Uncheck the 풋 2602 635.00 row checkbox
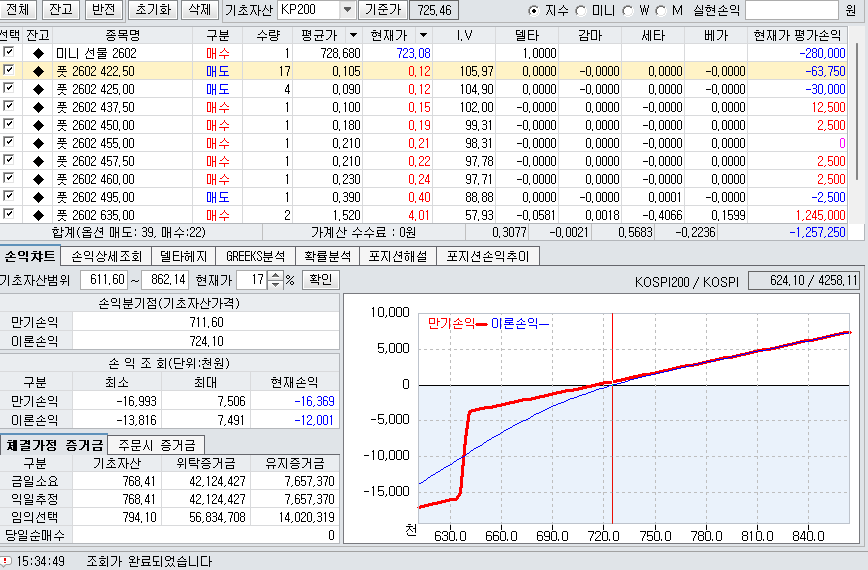The height and width of the screenshot is (570, 868). [8, 214]
